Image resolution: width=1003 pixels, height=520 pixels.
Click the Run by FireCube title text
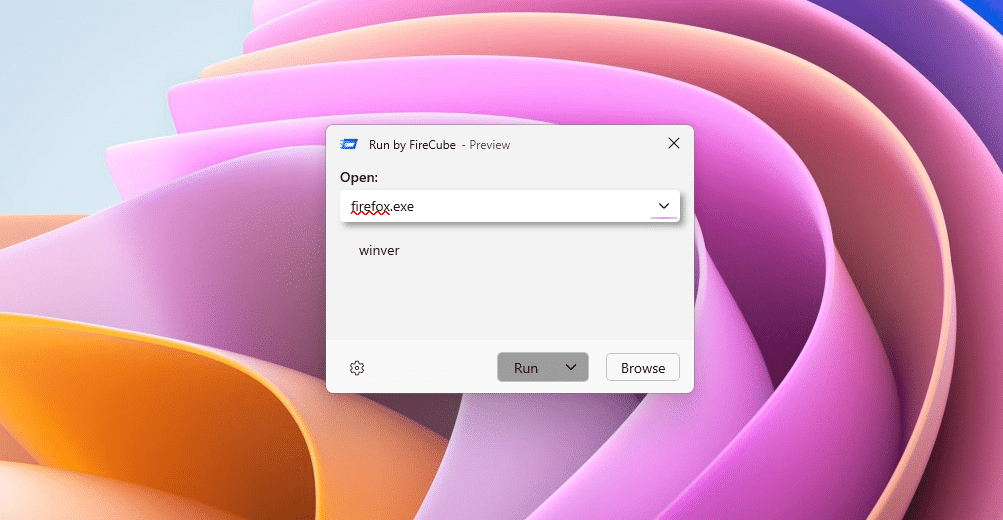pos(412,145)
